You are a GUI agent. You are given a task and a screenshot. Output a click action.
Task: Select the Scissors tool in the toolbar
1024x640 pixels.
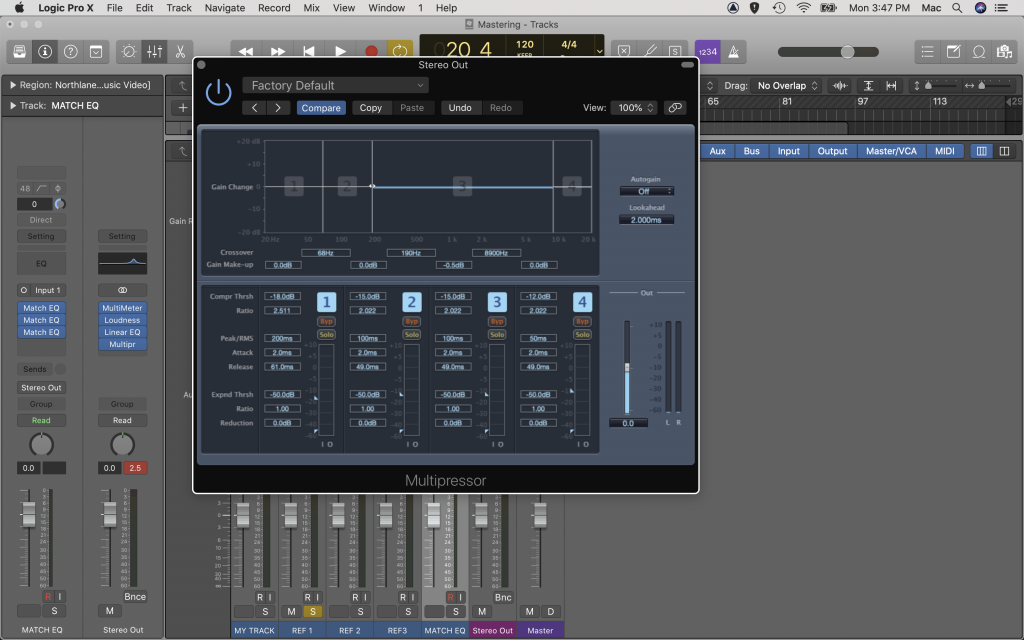pos(181,50)
